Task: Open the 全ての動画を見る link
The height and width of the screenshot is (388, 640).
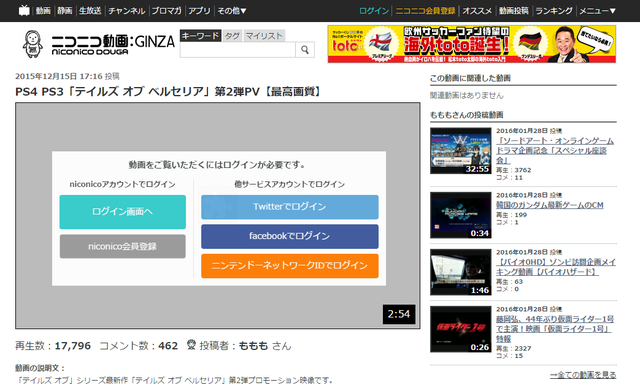Action: [x=583, y=375]
